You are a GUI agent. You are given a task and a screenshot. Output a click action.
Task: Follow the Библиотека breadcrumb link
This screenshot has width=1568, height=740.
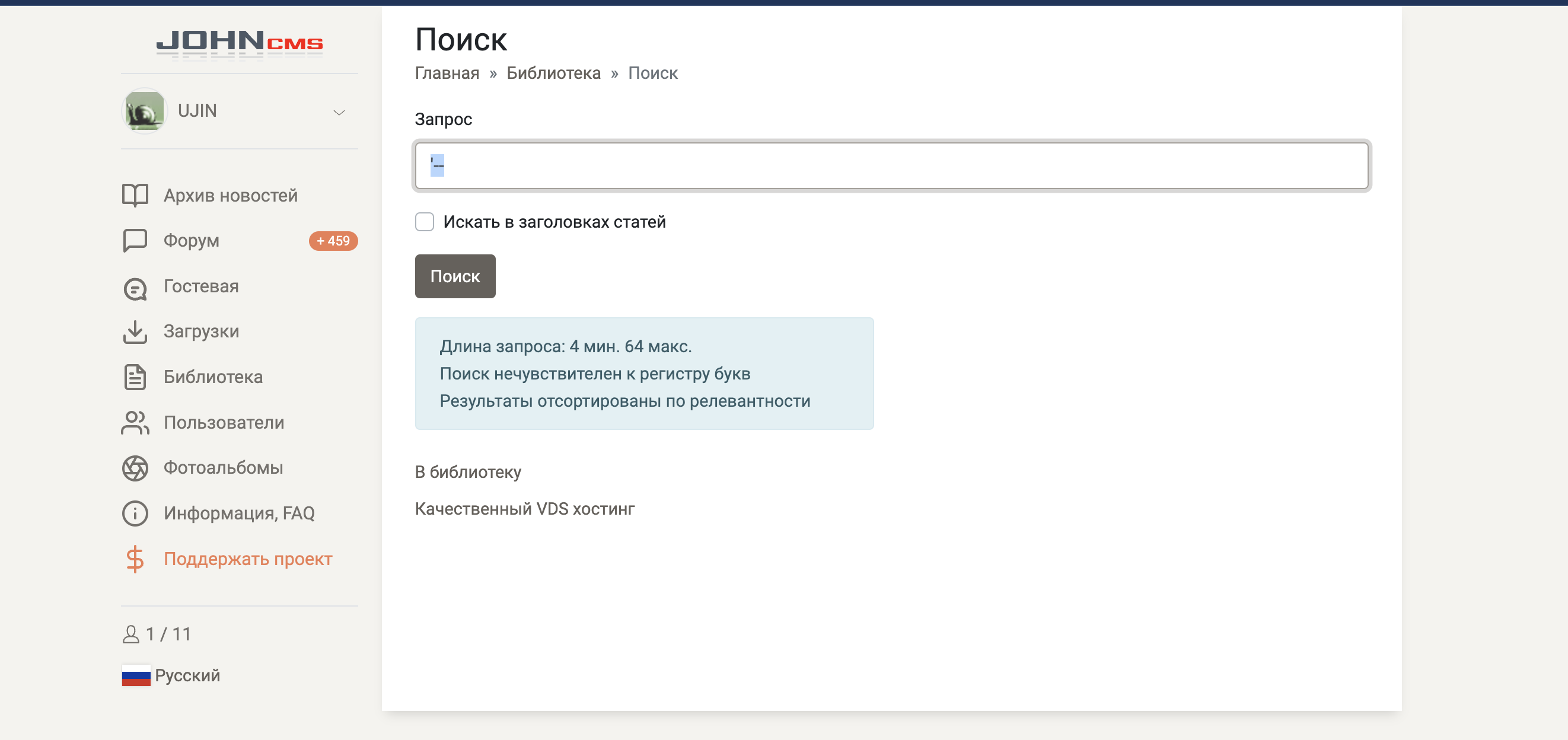553,73
